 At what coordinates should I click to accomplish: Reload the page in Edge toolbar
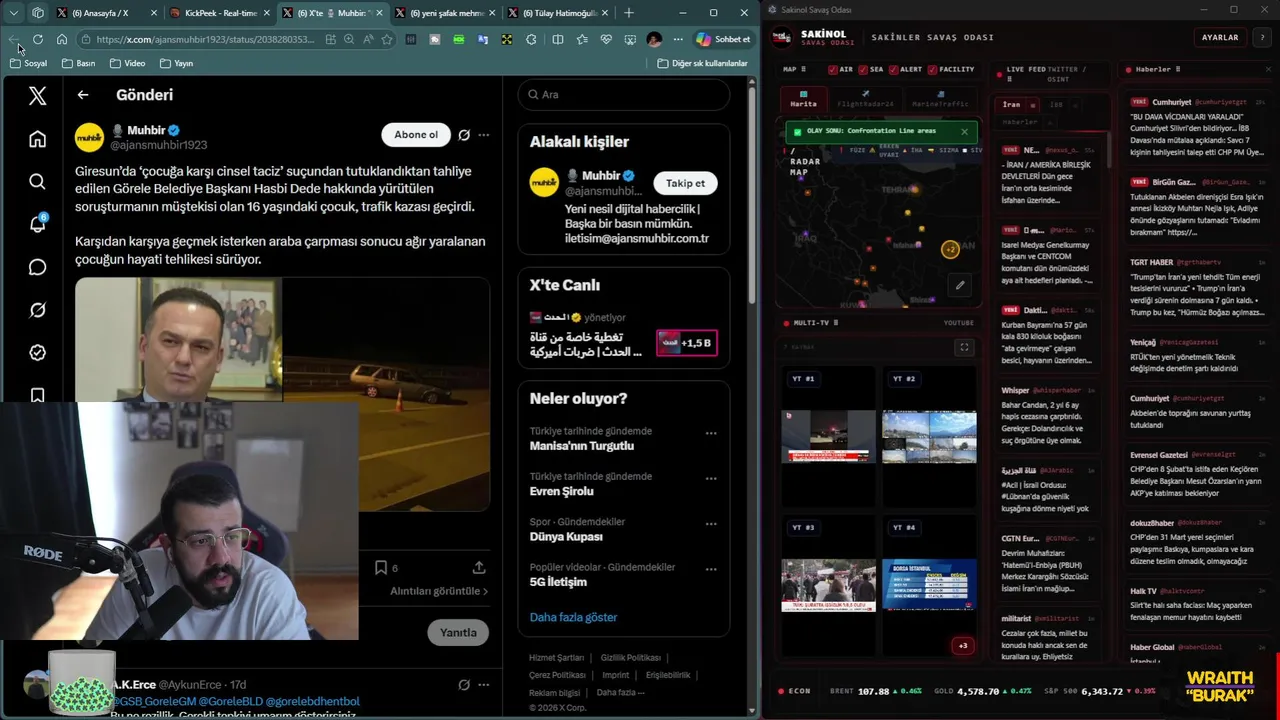pyautogui.click(x=38, y=39)
